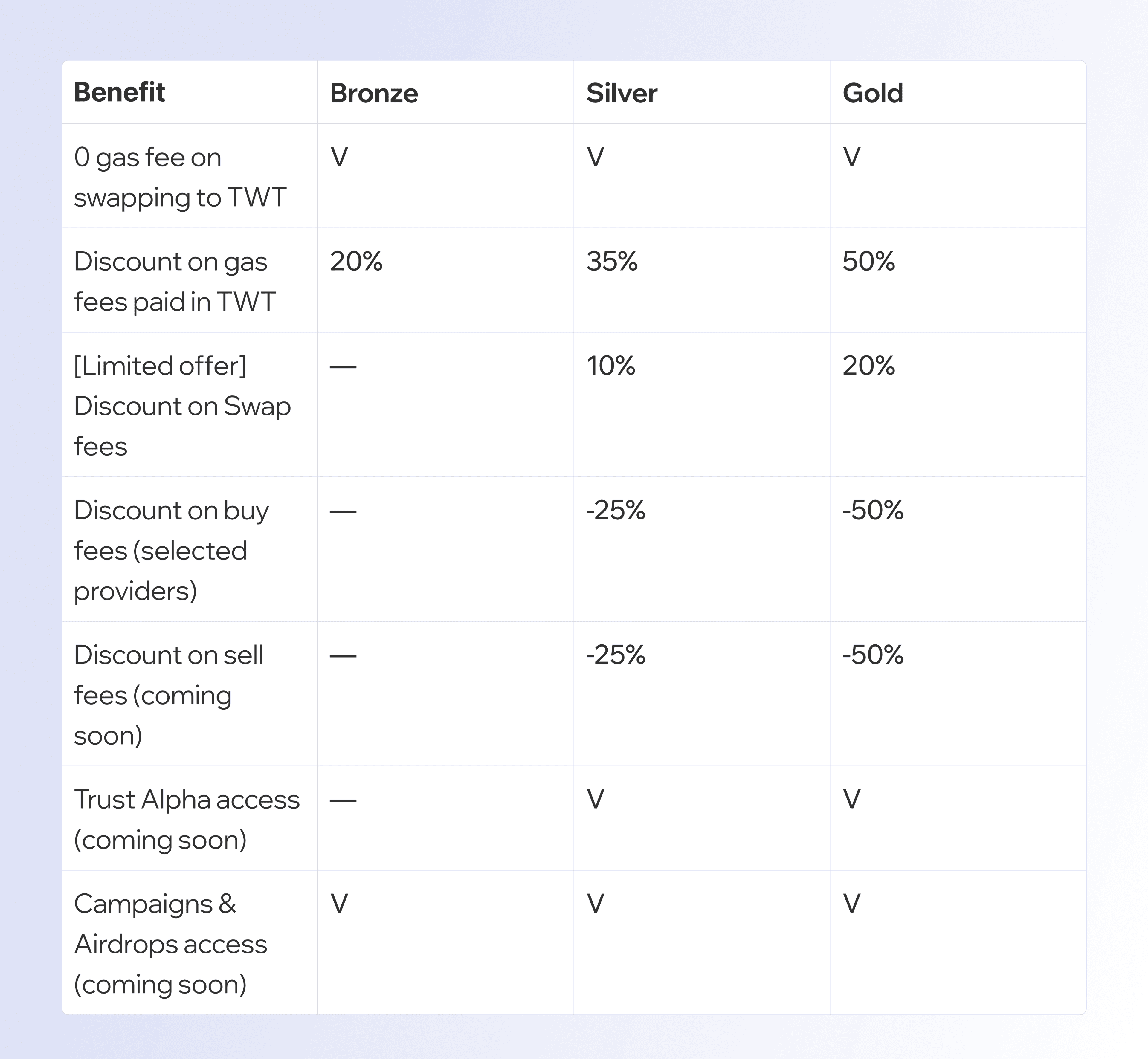The image size is (1148, 1059).
Task: Select the '0 gas fee on swapping to TWT' label
Action: point(179,177)
